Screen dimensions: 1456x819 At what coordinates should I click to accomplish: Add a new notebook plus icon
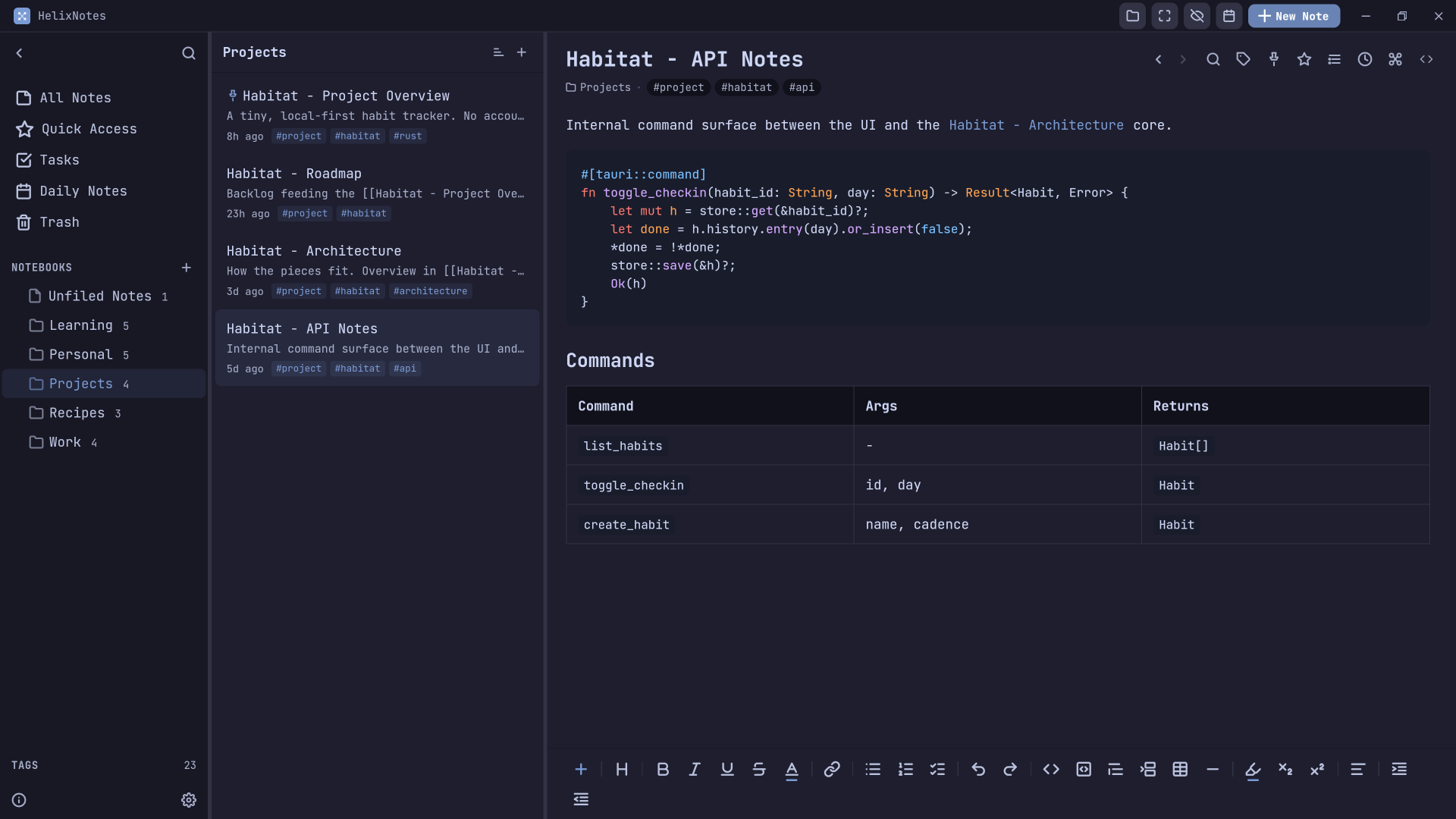(187, 268)
